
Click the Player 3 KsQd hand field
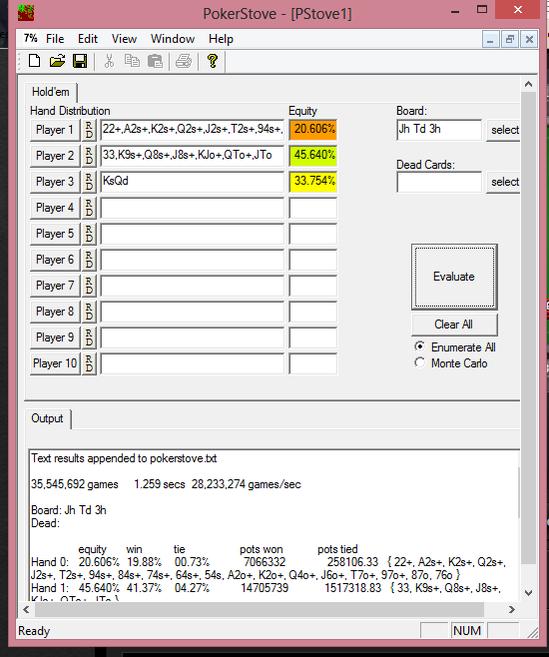click(192, 181)
